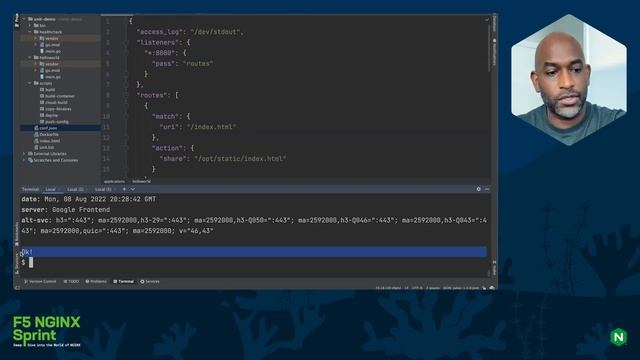The height and width of the screenshot is (360, 640).
Task: Open go.mod under healthcheck
Action: coord(52,45)
